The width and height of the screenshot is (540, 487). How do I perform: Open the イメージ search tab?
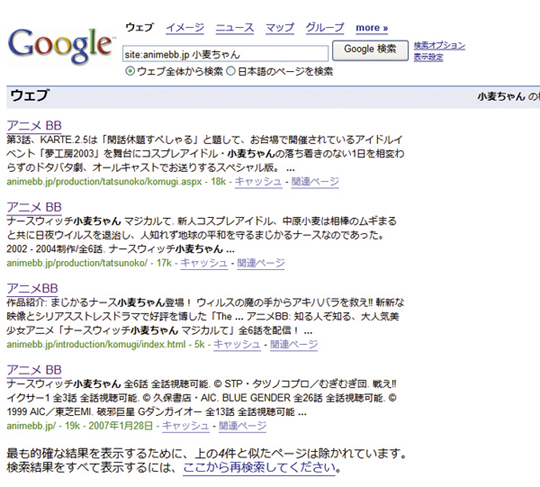[185, 28]
